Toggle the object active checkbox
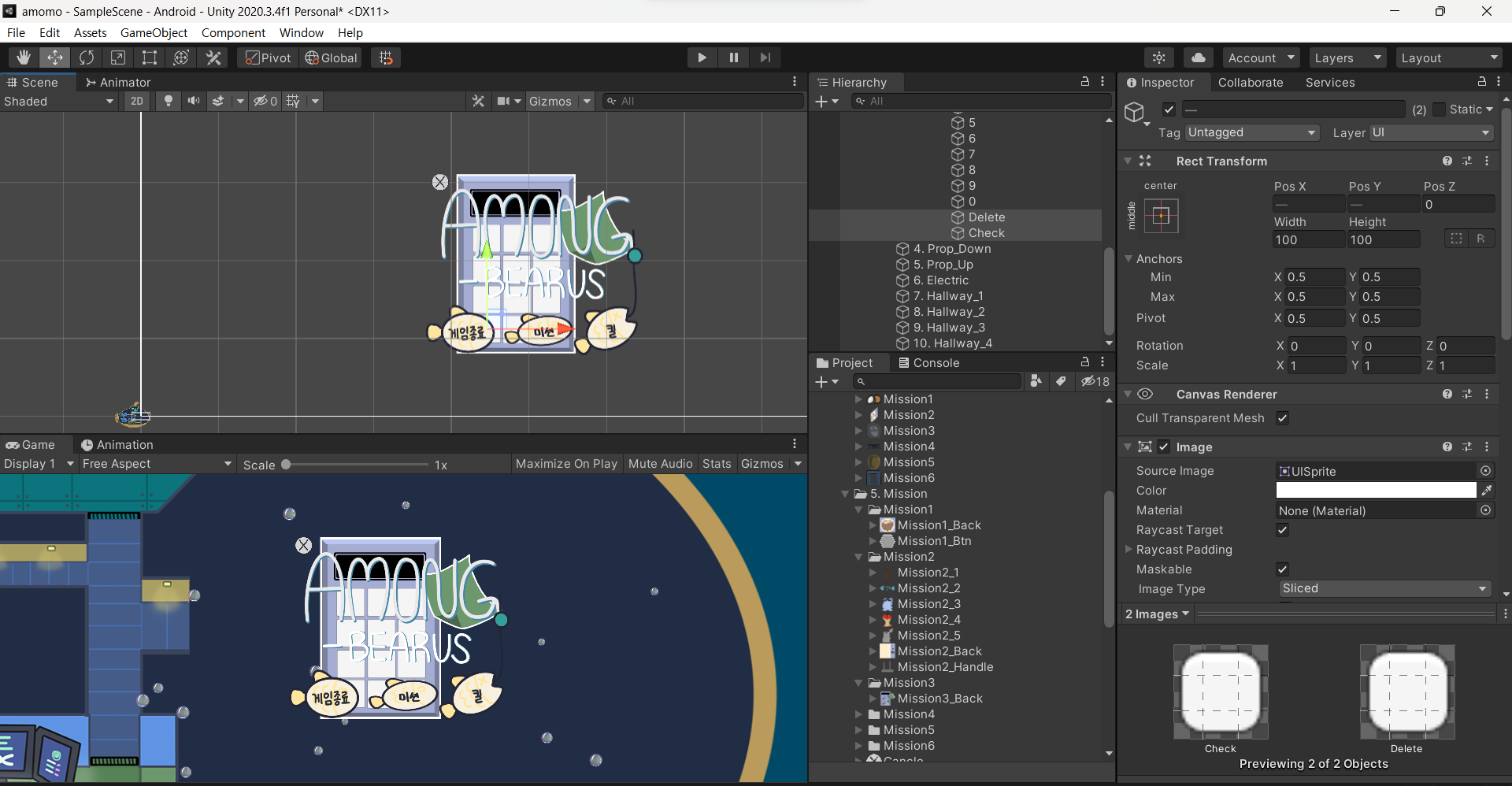The height and width of the screenshot is (786, 1512). click(1169, 109)
